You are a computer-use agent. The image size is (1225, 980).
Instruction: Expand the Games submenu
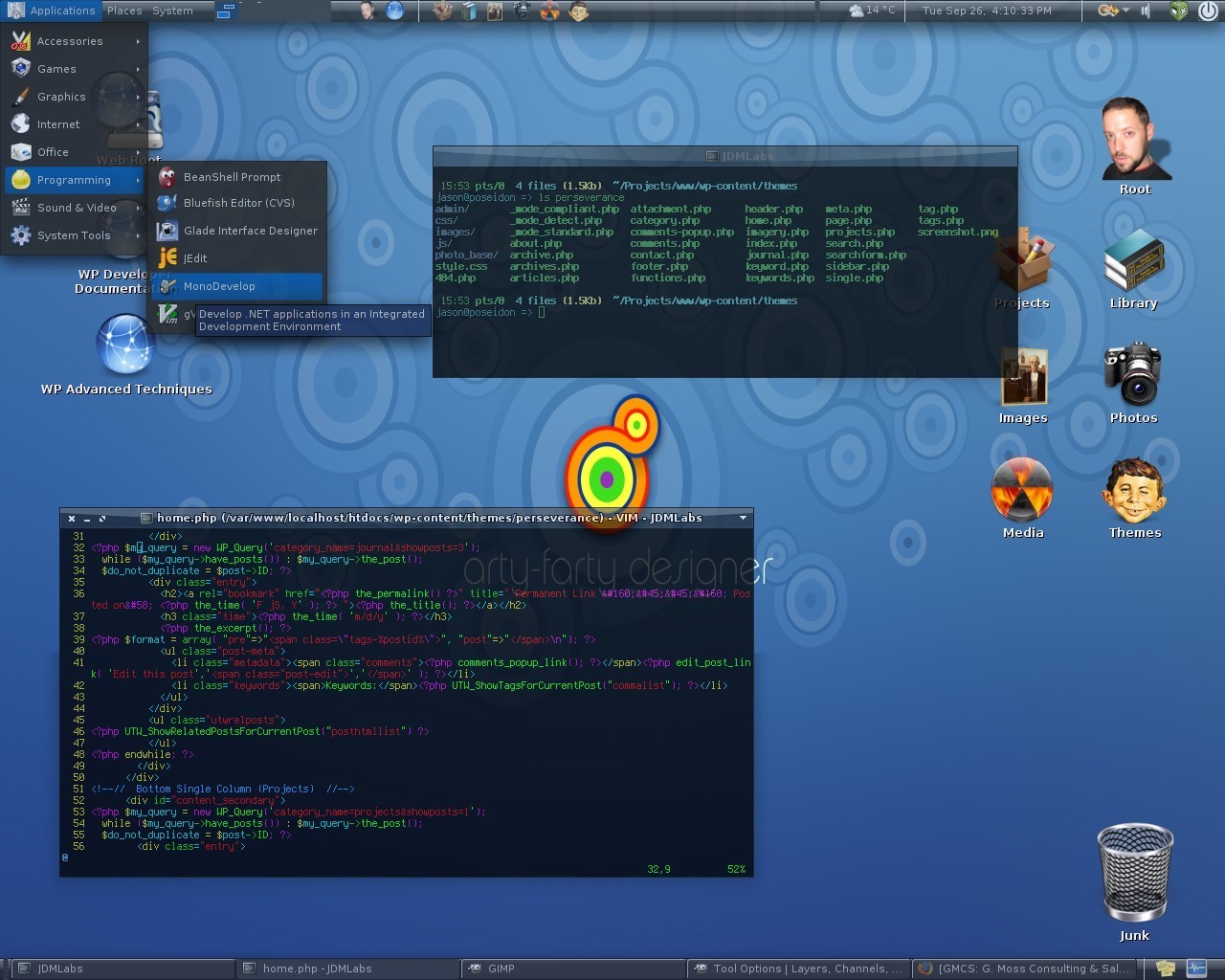[x=75, y=69]
